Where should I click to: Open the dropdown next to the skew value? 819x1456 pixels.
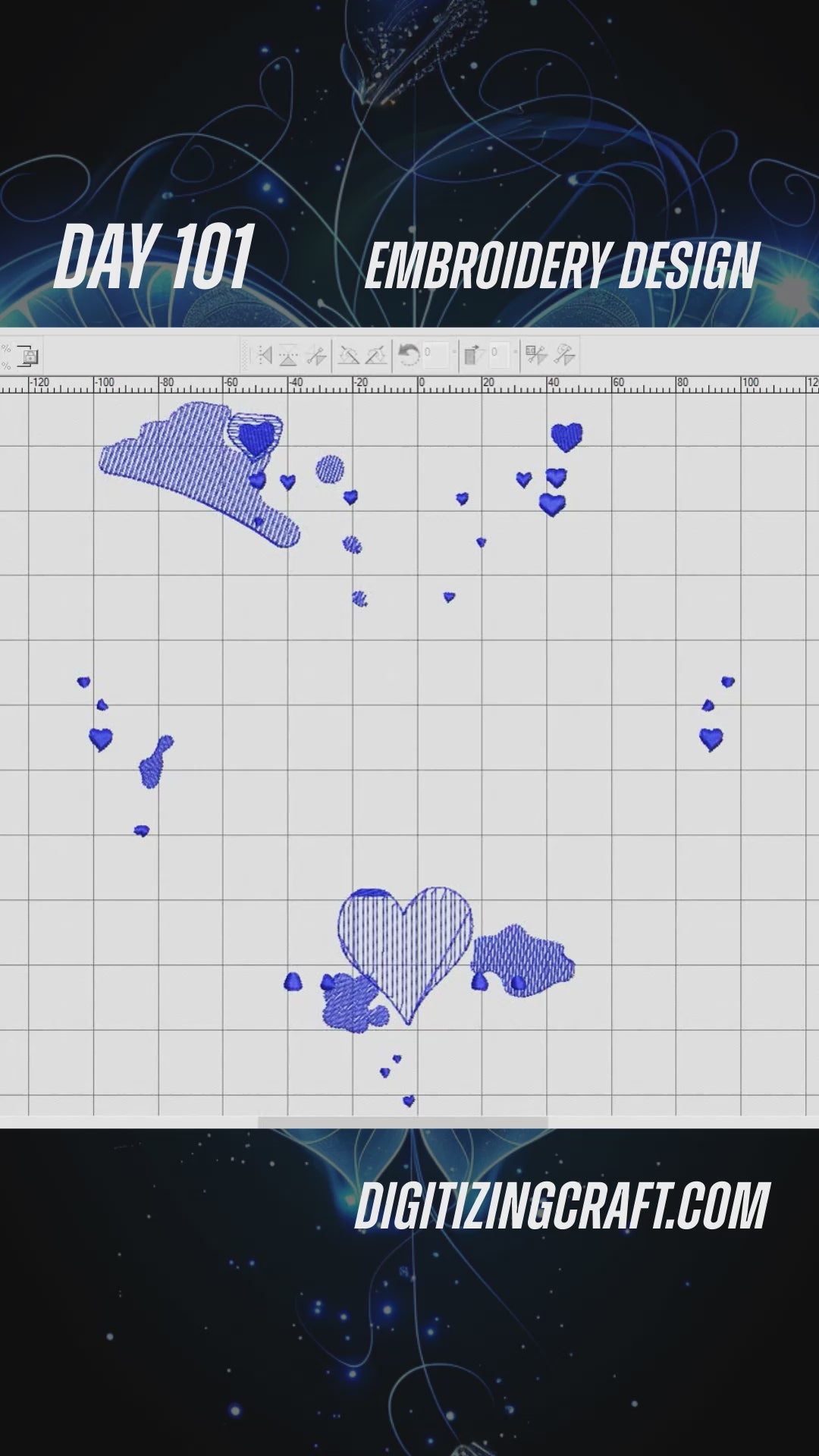tap(516, 355)
